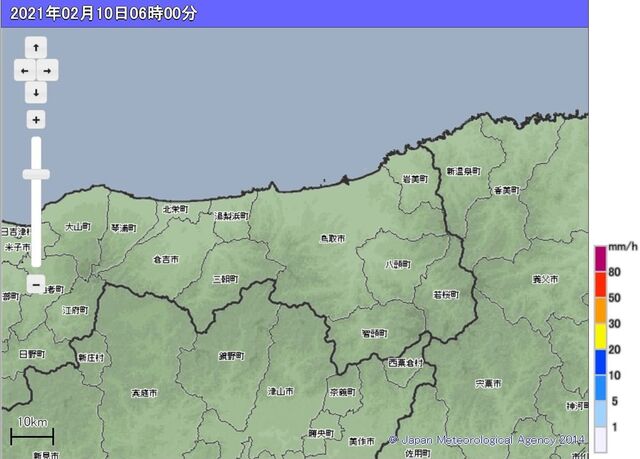This screenshot has height=459, width=640.
Task: Click the 倉吉市 label on the map
Action: pos(166,259)
